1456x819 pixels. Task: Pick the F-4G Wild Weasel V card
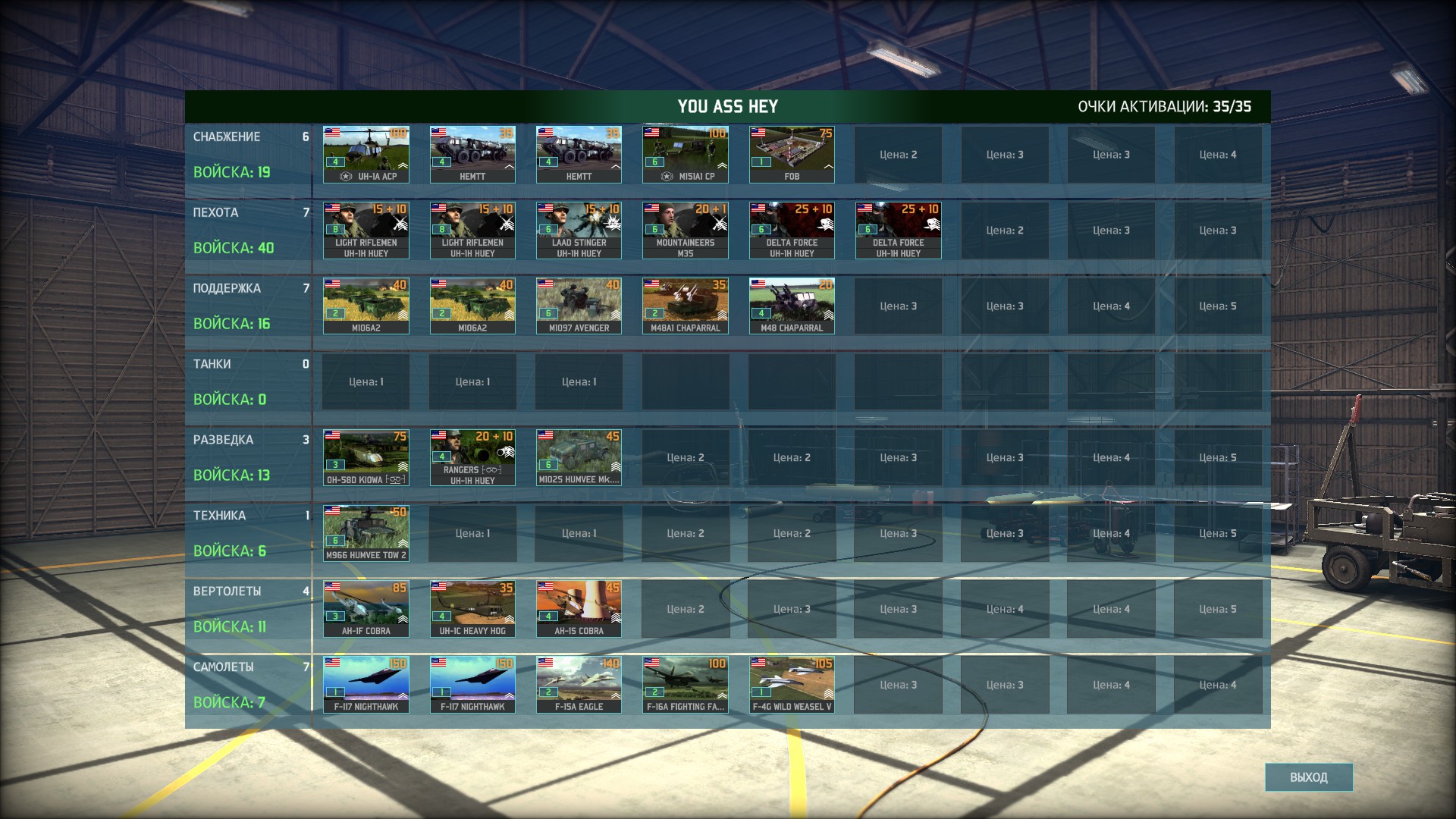click(x=792, y=686)
